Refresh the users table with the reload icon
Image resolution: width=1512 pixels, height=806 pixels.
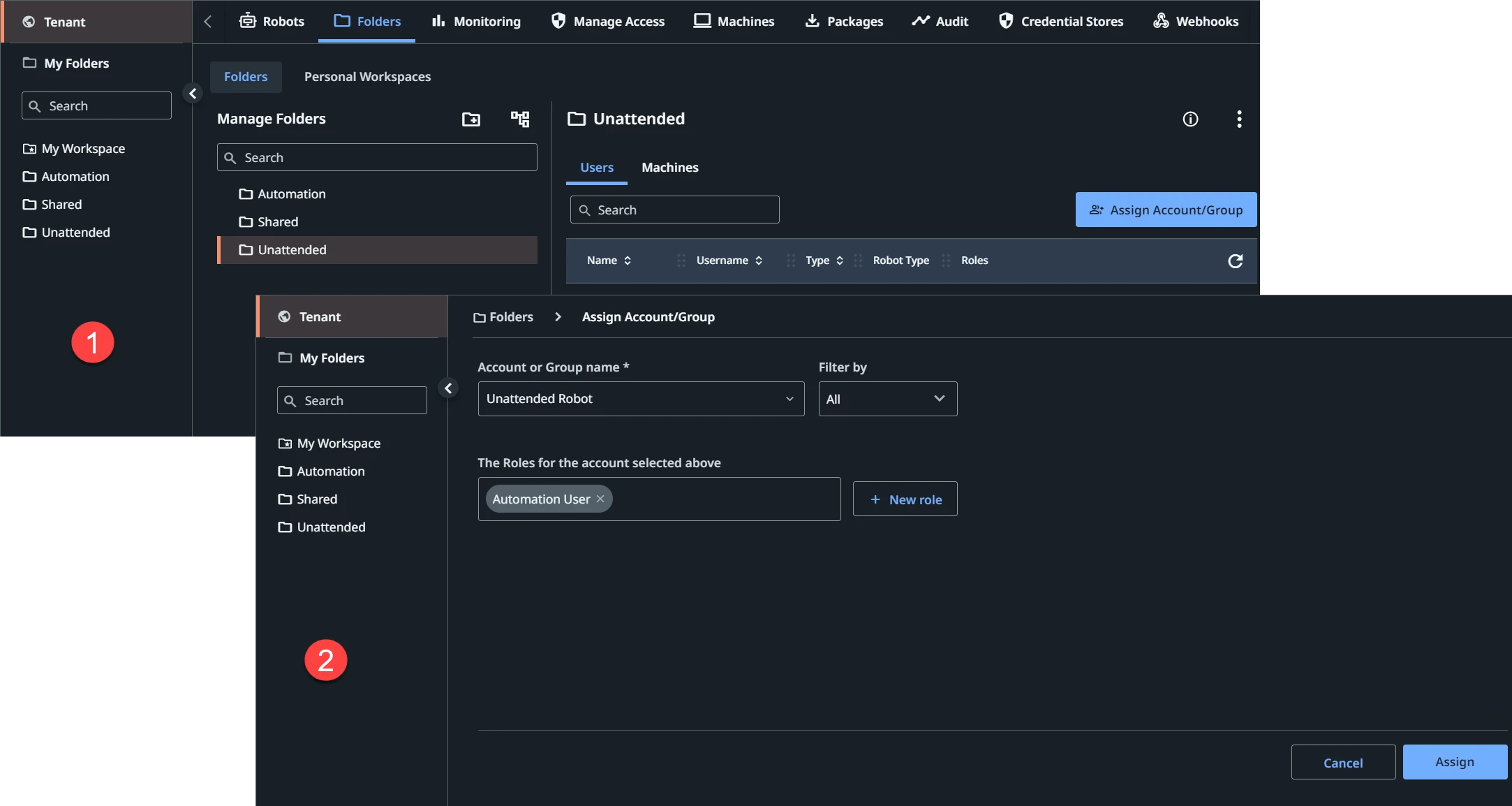(x=1235, y=261)
